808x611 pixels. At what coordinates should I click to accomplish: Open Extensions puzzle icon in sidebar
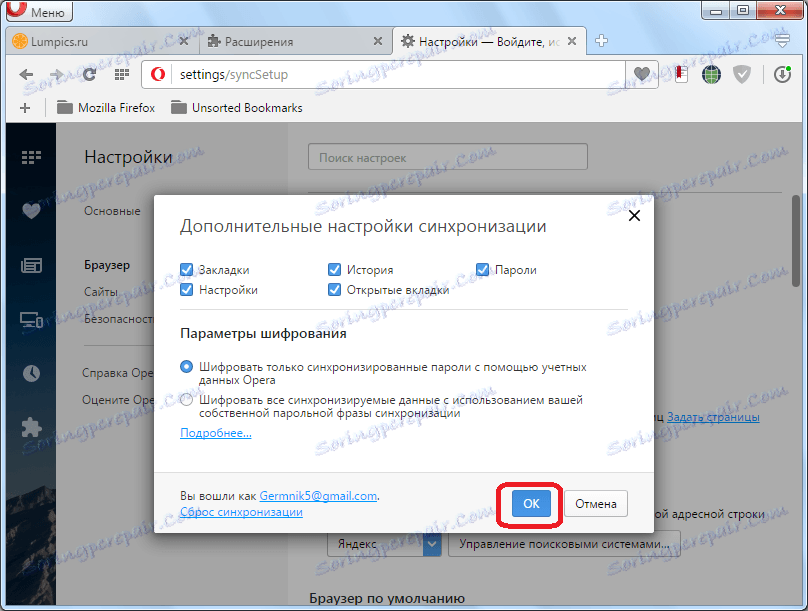pos(31,427)
